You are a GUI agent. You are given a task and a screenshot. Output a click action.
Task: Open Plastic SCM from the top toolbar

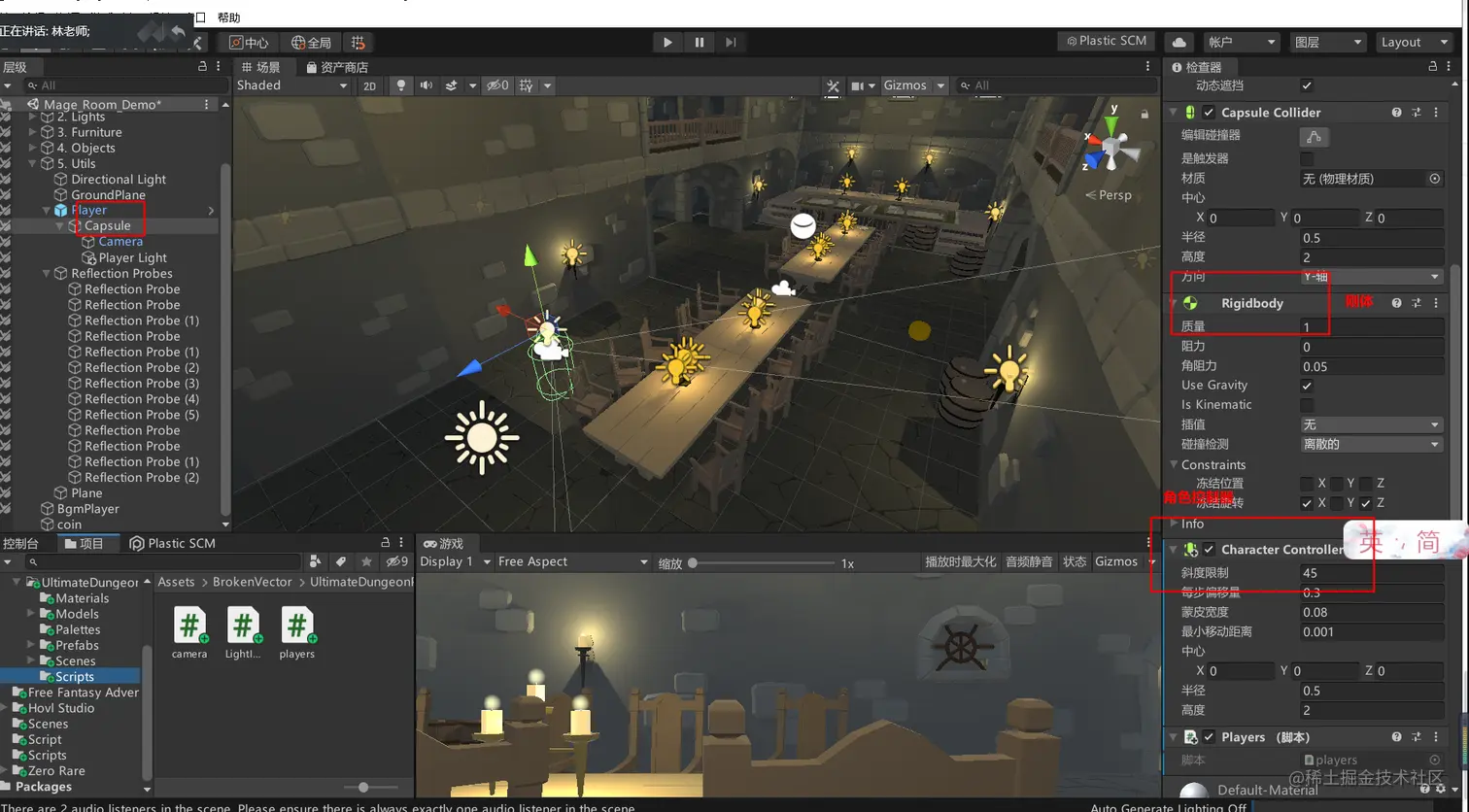coord(1107,41)
